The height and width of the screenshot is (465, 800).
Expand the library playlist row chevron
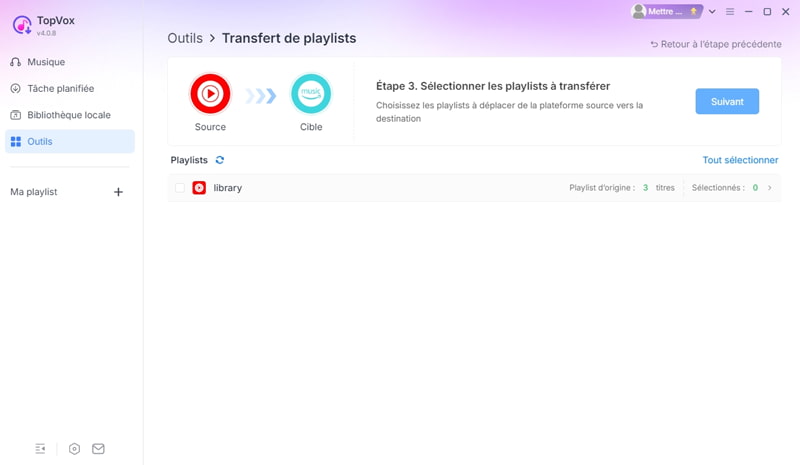tap(770, 188)
